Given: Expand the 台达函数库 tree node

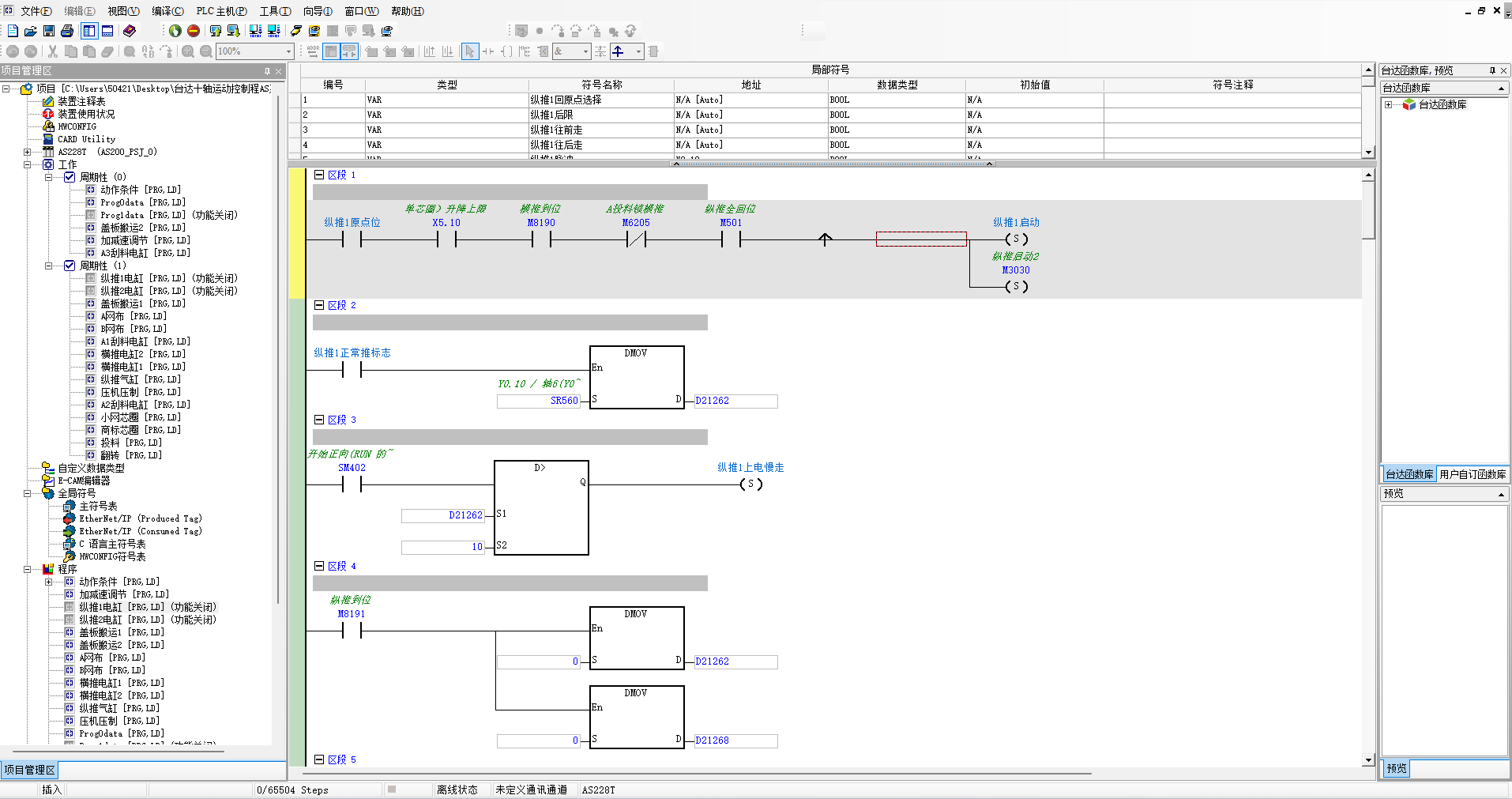Looking at the screenshot, I should [x=1388, y=104].
